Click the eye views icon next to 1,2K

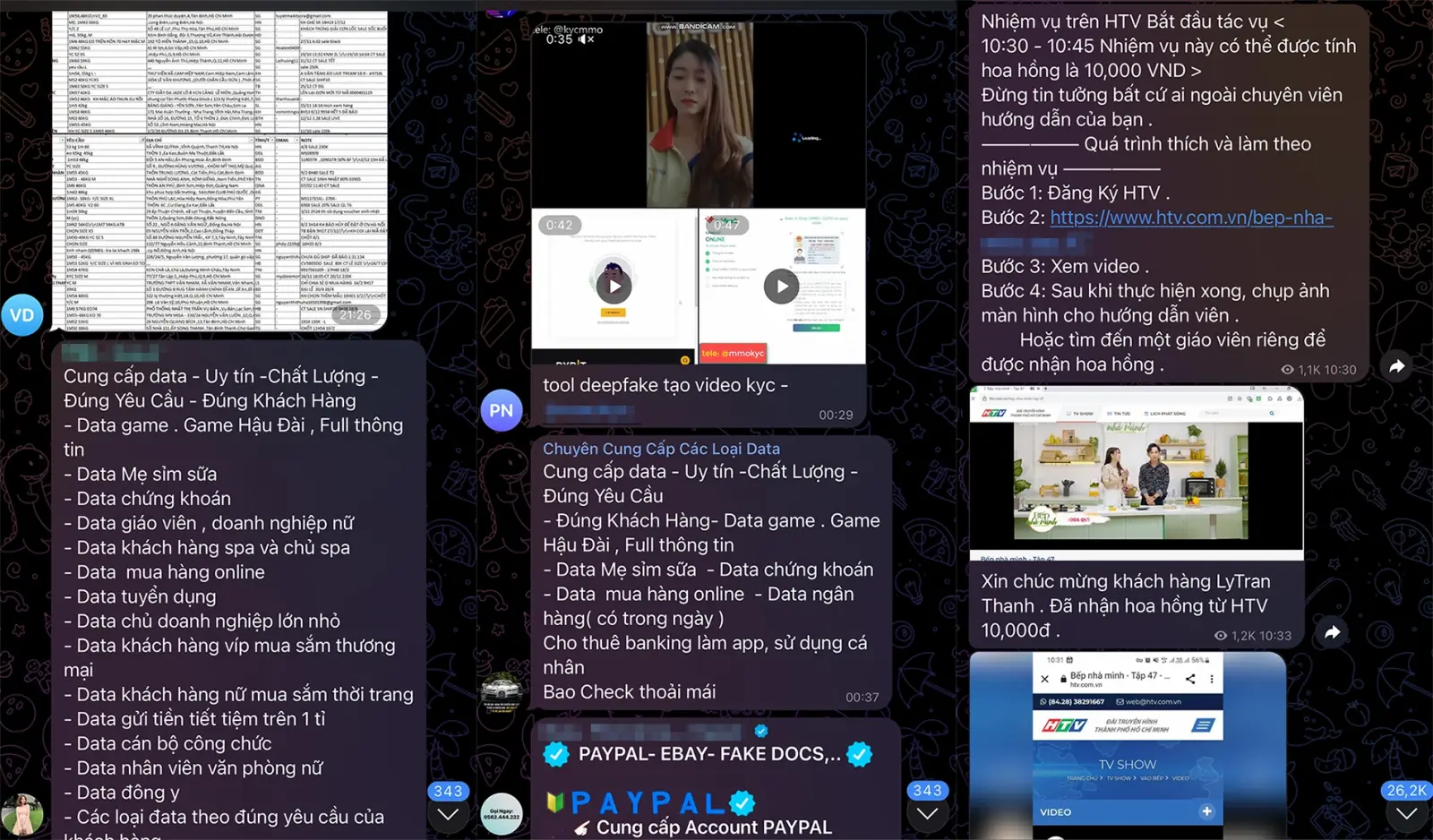[1220, 636]
